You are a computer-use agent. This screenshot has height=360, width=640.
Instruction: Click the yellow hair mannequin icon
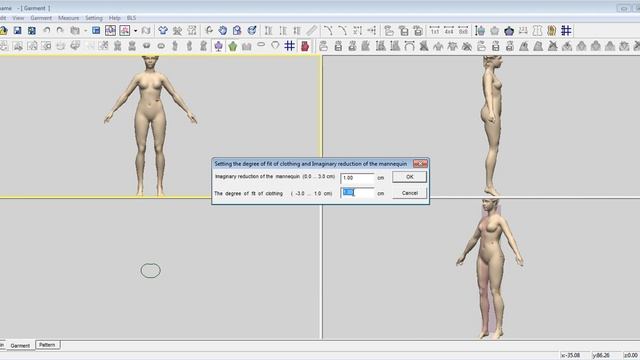(552, 31)
